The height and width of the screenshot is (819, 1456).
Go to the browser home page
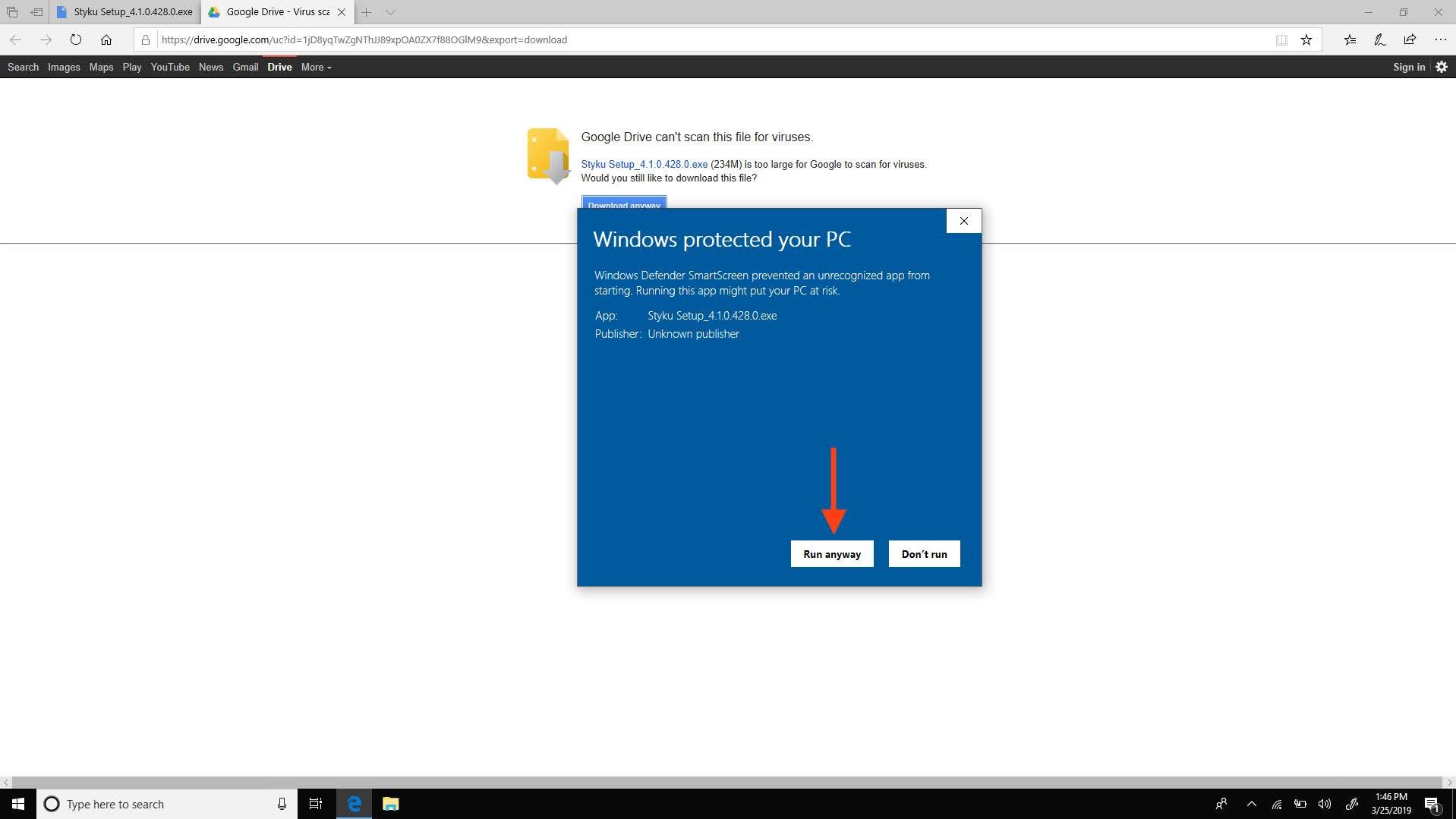pyautogui.click(x=106, y=39)
